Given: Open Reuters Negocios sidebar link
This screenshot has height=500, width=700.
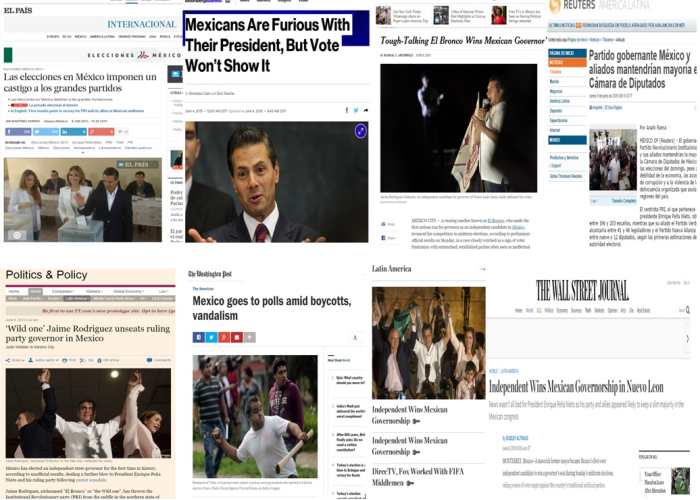Looking at the screenshot, I should 556,91.
